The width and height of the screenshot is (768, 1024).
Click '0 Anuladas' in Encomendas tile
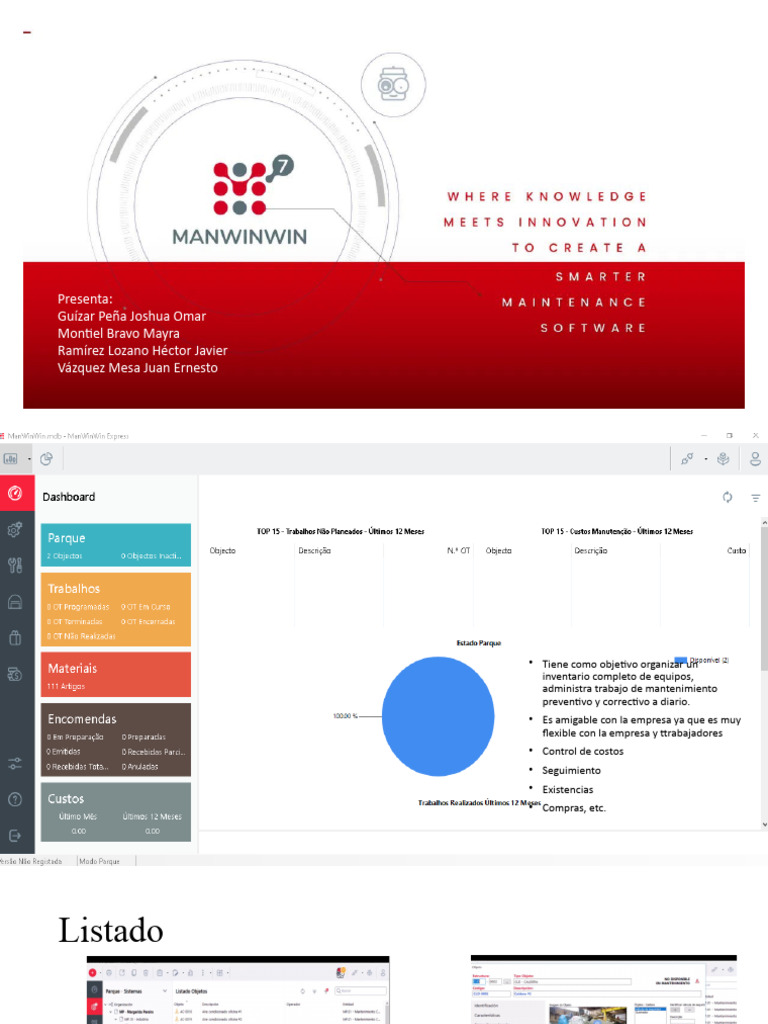(140, 767)
